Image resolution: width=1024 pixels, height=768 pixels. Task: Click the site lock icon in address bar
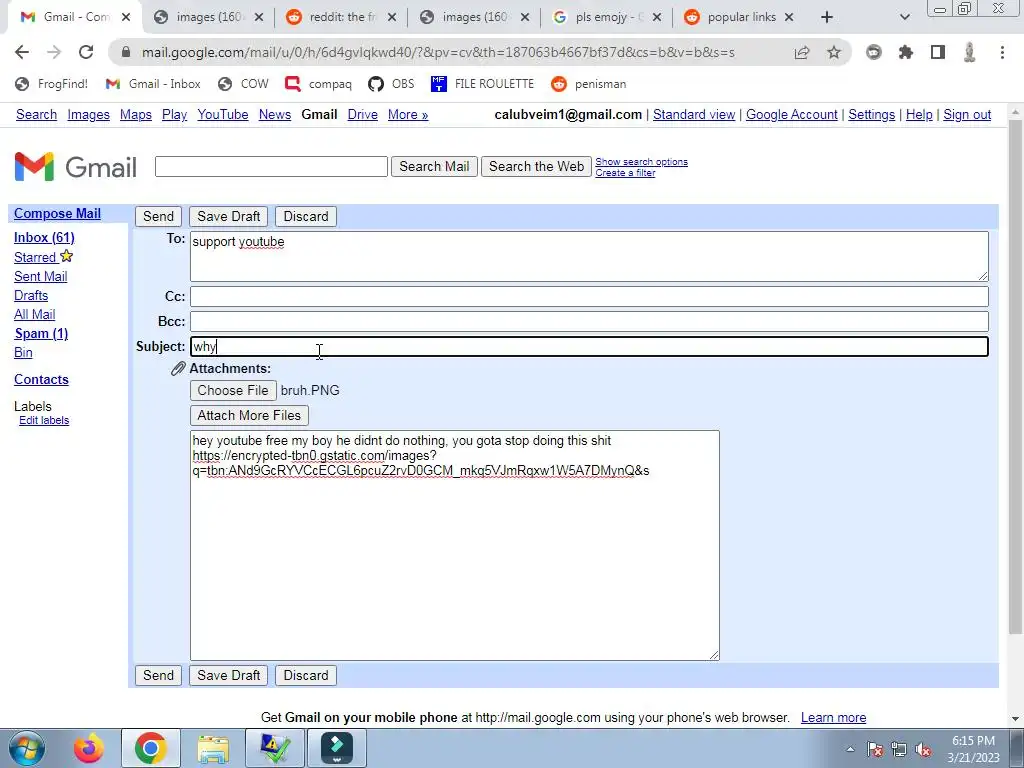coord(126,52)
